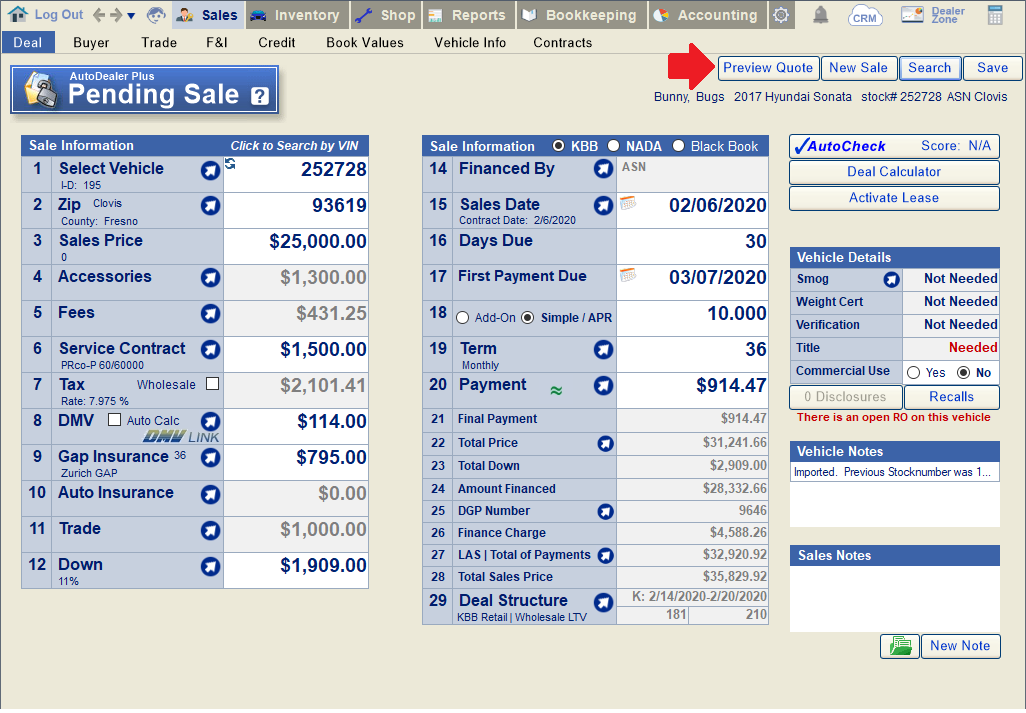Open Select Vehicle arrow icon

tap(210, 171)
